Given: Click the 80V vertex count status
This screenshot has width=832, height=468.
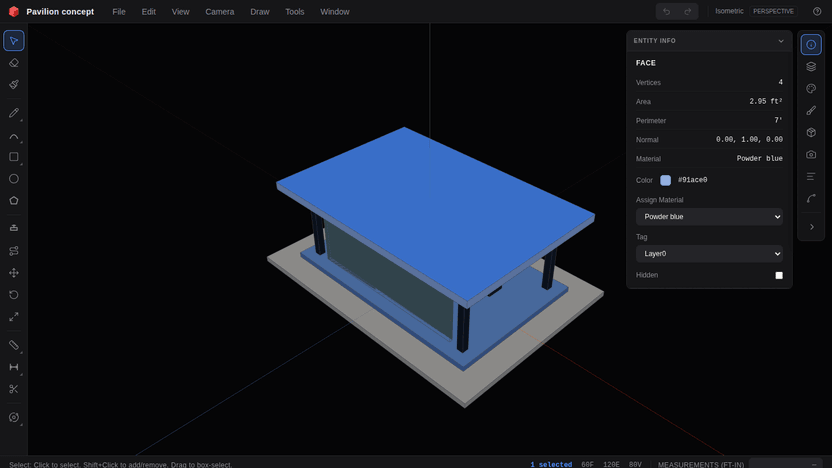Looking at the screenshot, I should click(635, 464).
